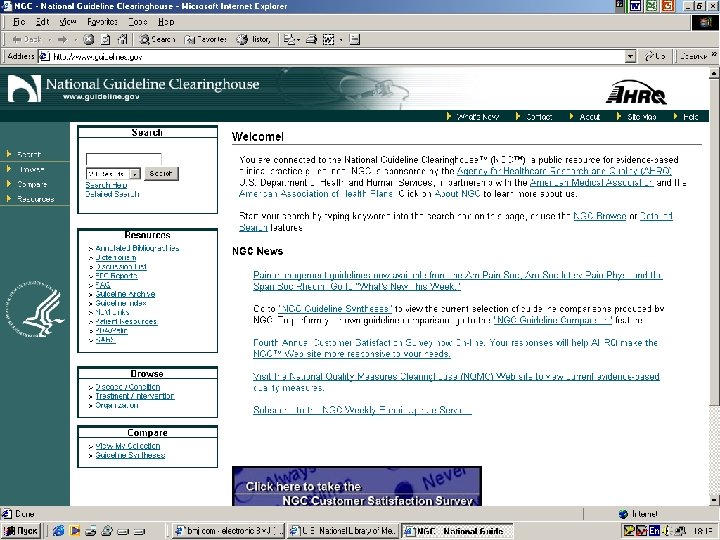Open the Edit menu

coord(42,22)
